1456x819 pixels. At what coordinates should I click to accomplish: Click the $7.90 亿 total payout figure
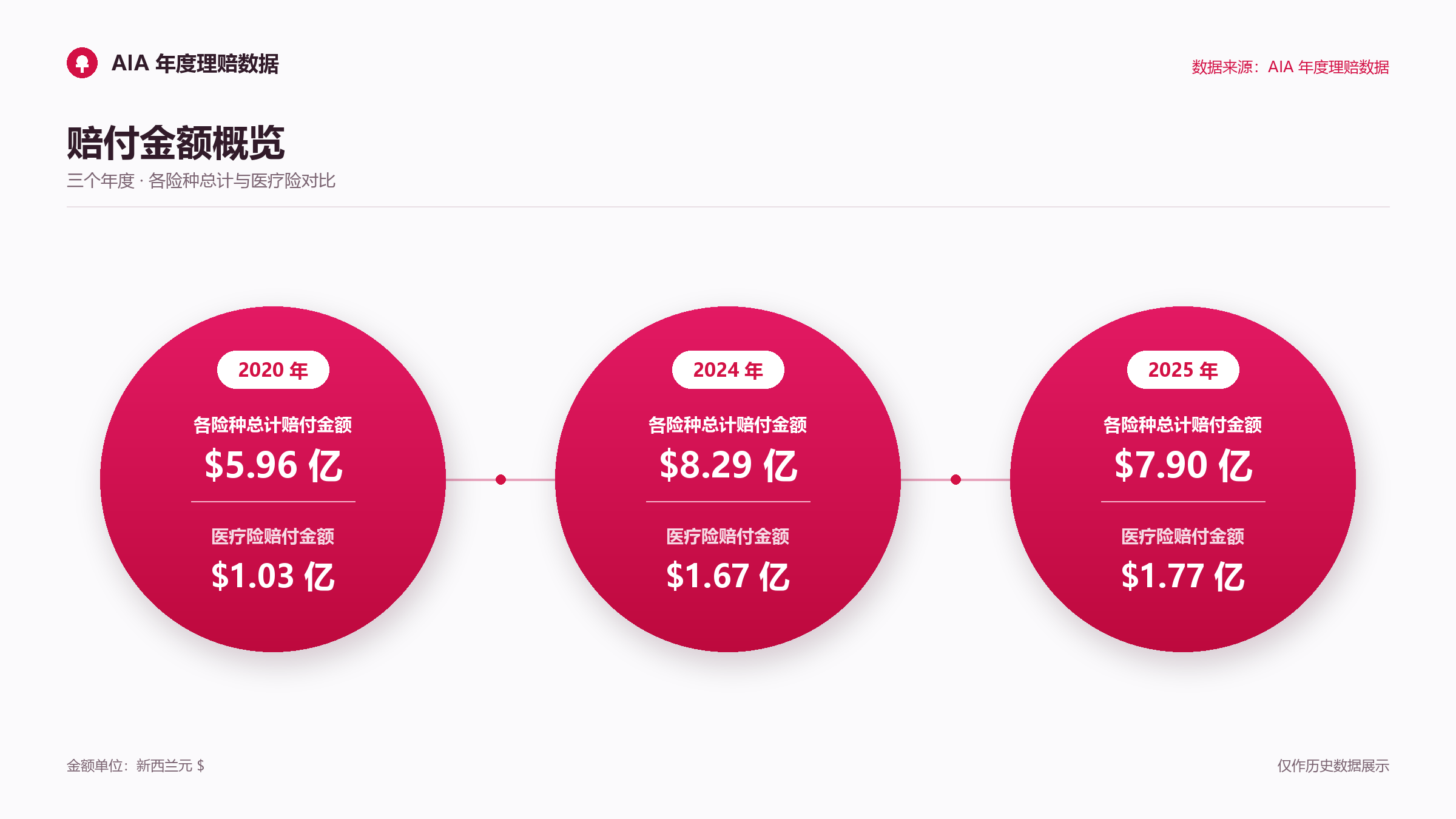pos(1183,465)
